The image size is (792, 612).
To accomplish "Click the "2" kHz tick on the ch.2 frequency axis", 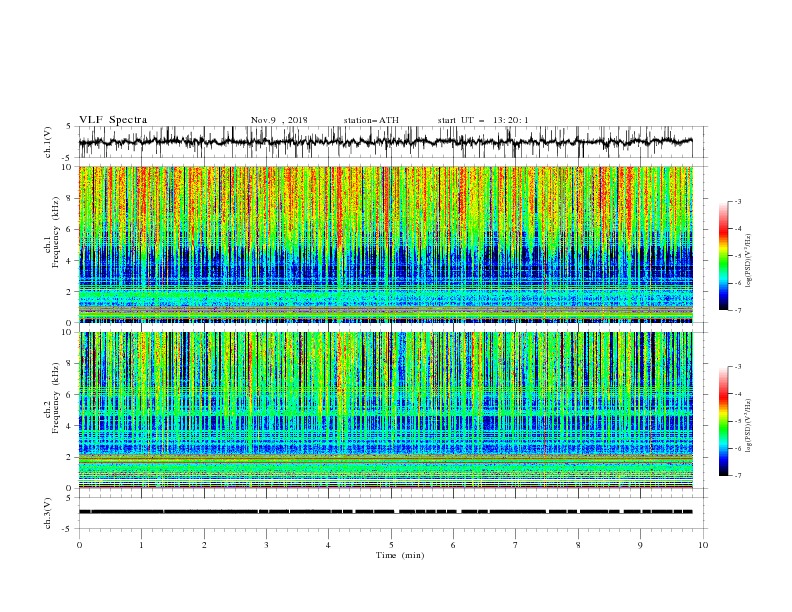I will pos(70,457).
